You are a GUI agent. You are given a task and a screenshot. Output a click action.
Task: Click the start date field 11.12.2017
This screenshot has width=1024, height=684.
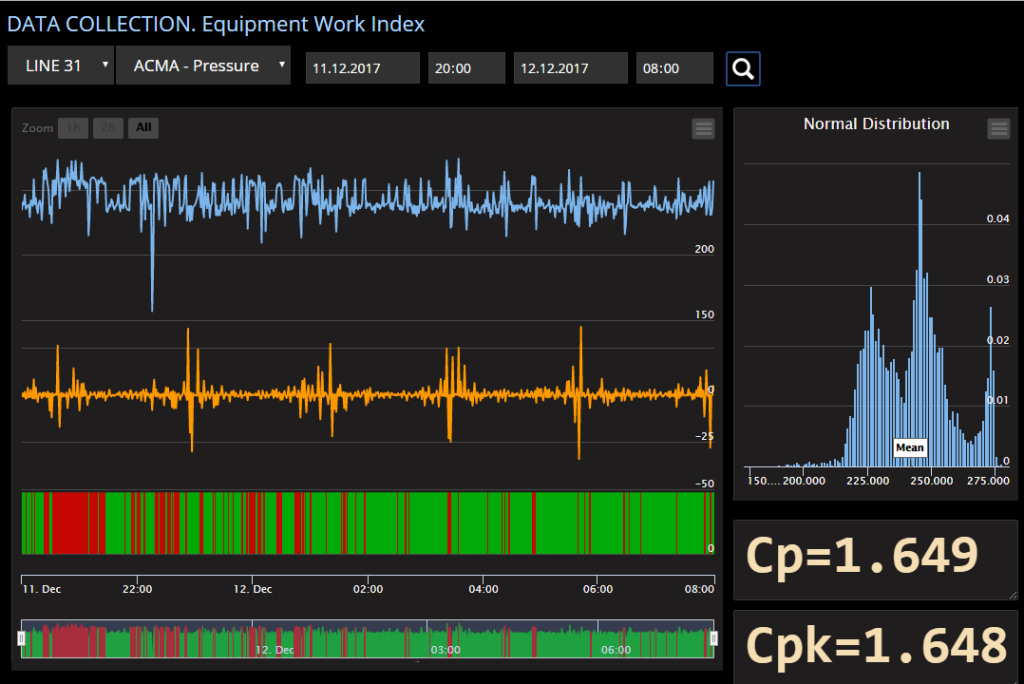(x=362, y=68)
